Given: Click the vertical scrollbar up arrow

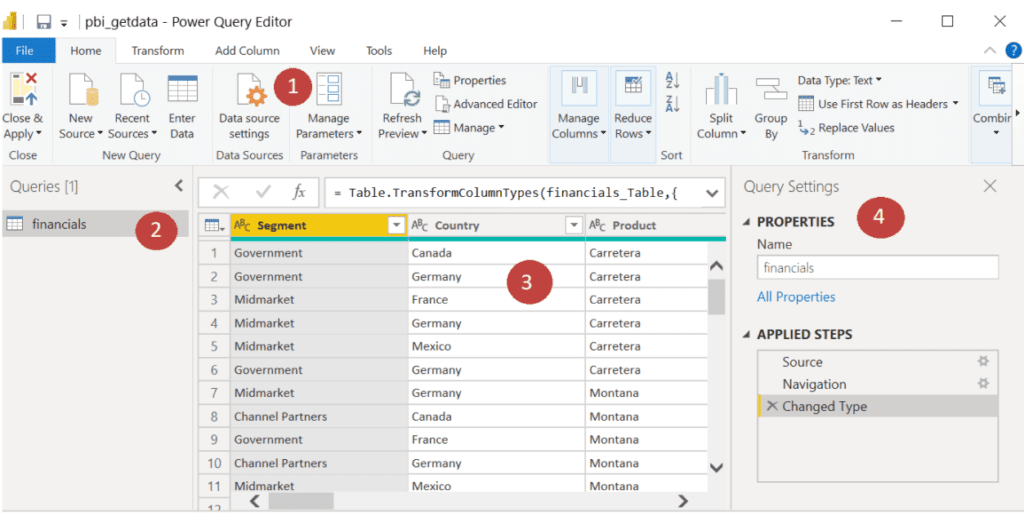Looking at the screenshot, I should click(716, 266).
